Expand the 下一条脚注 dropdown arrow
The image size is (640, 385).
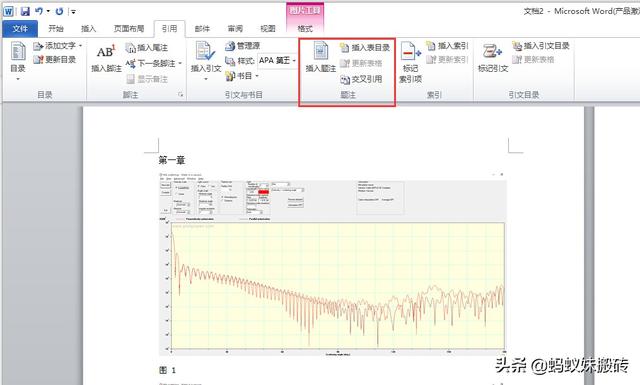[x=180, y=64]
